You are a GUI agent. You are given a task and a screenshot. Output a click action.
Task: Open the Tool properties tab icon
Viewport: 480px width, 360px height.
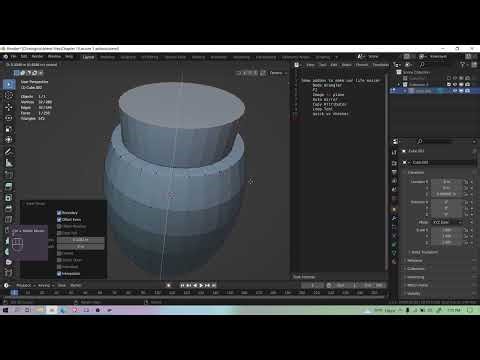coord(394,152)
